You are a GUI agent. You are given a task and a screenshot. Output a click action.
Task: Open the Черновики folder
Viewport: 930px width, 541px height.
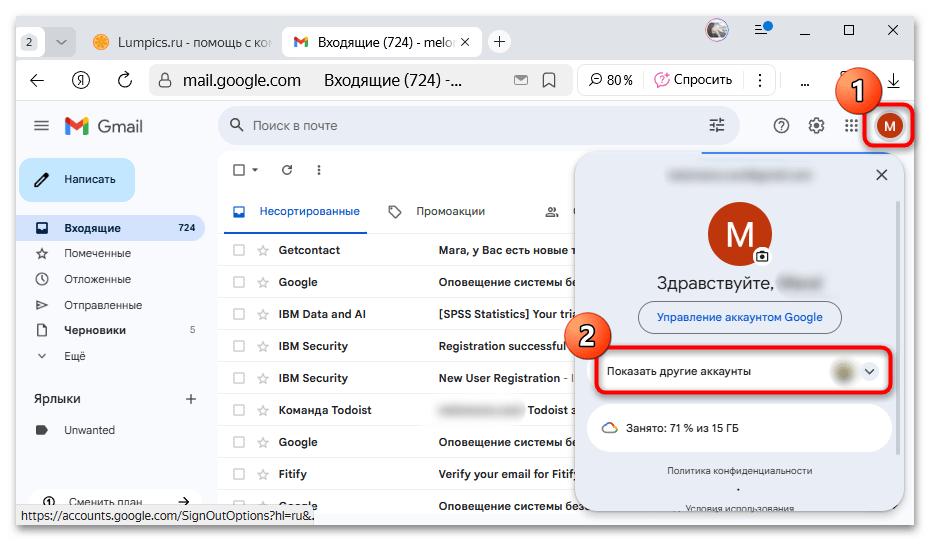(95, 330)
